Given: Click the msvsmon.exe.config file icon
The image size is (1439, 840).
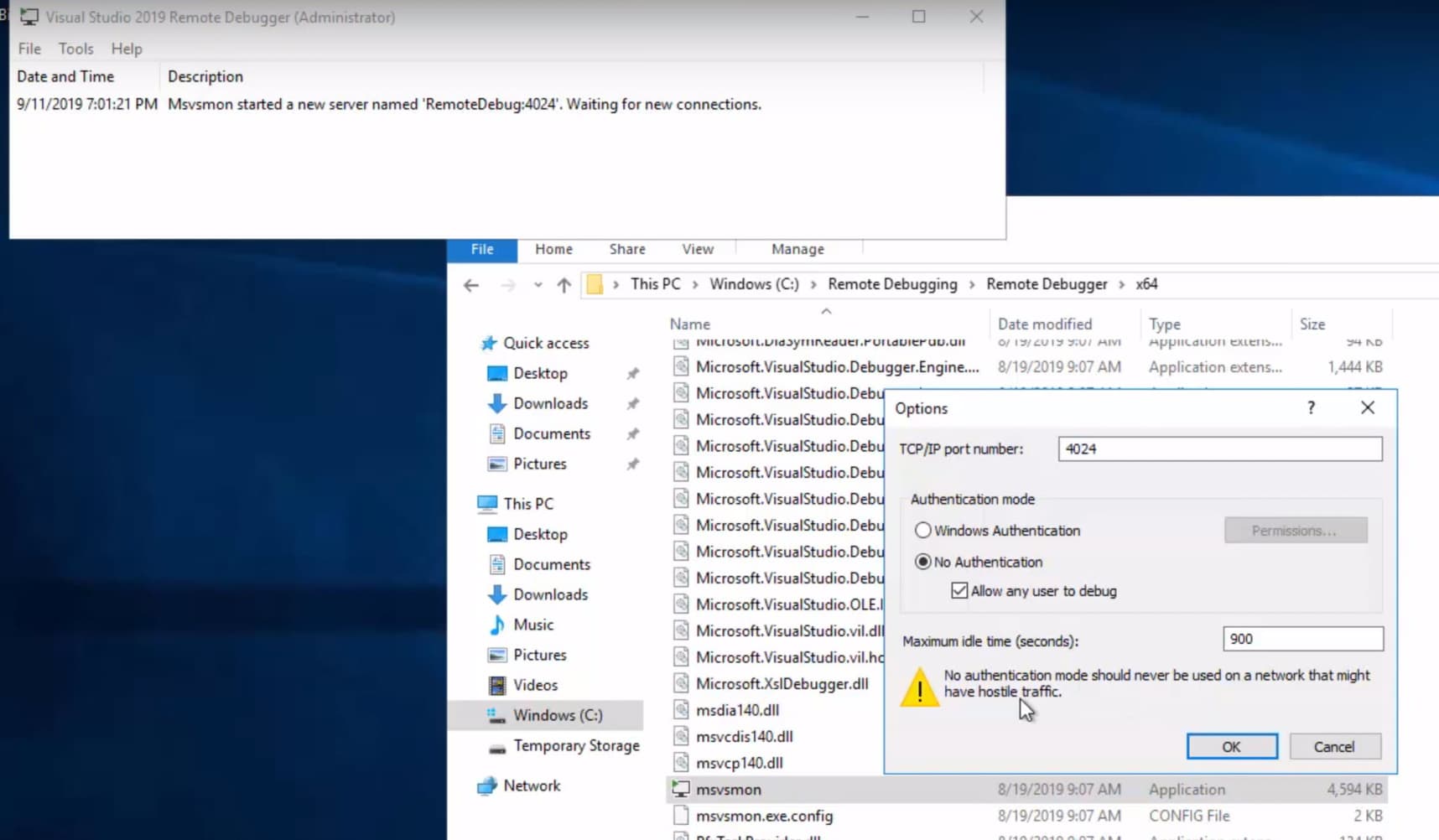Looking at the screenshot, I should [681, 816].
